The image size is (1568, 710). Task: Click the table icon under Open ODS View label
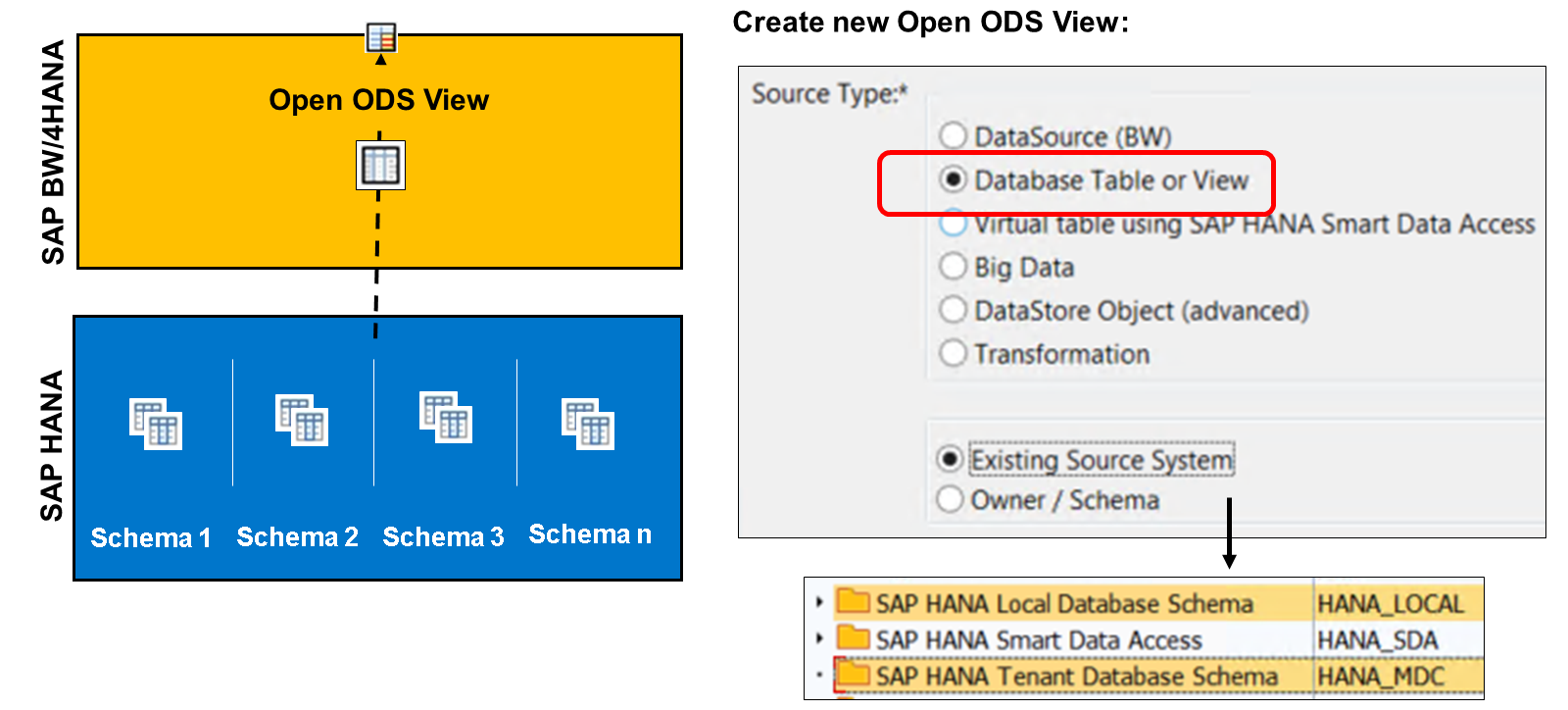tap(380, 165)
